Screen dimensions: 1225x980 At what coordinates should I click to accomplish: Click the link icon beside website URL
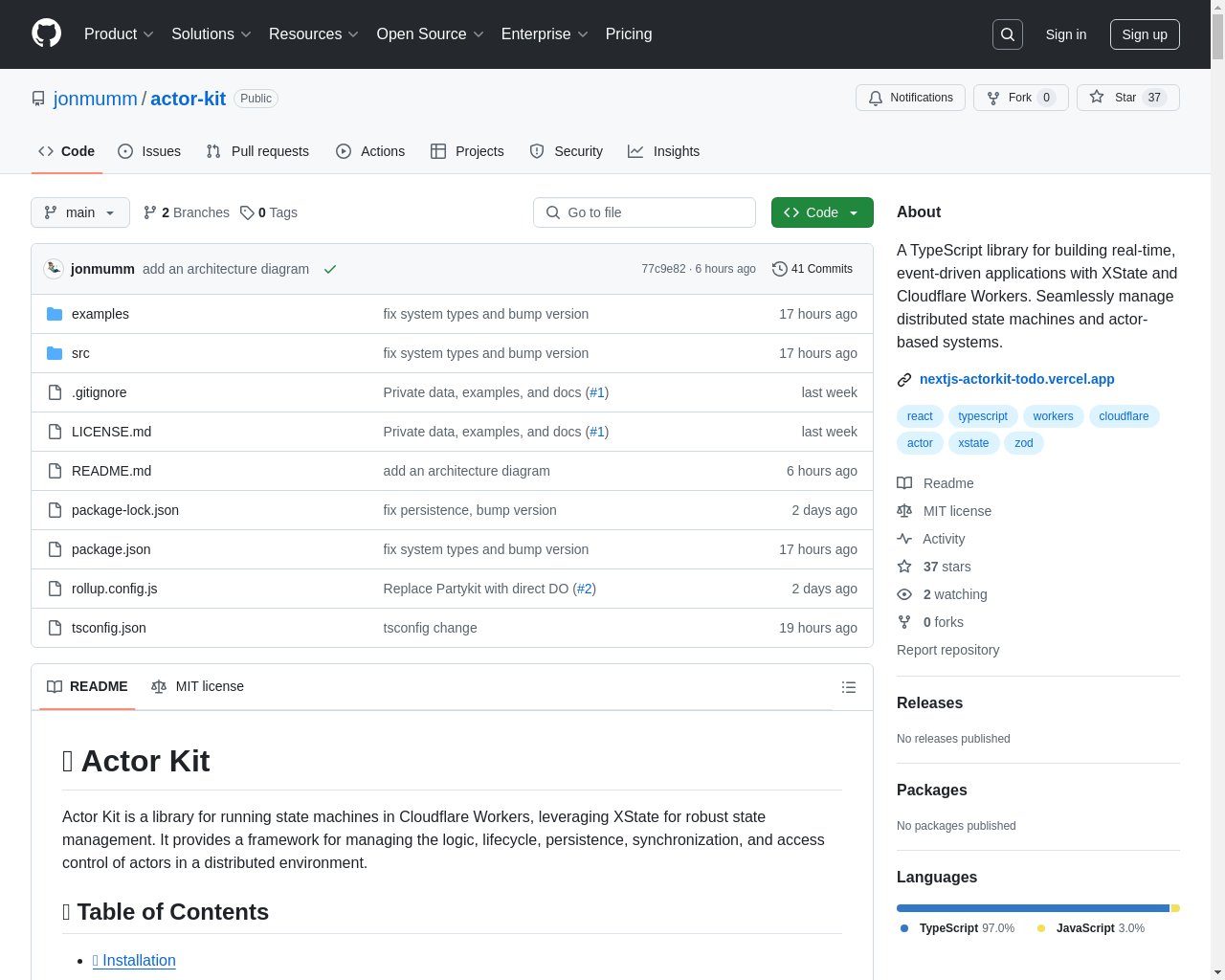(x=904, y=380)
